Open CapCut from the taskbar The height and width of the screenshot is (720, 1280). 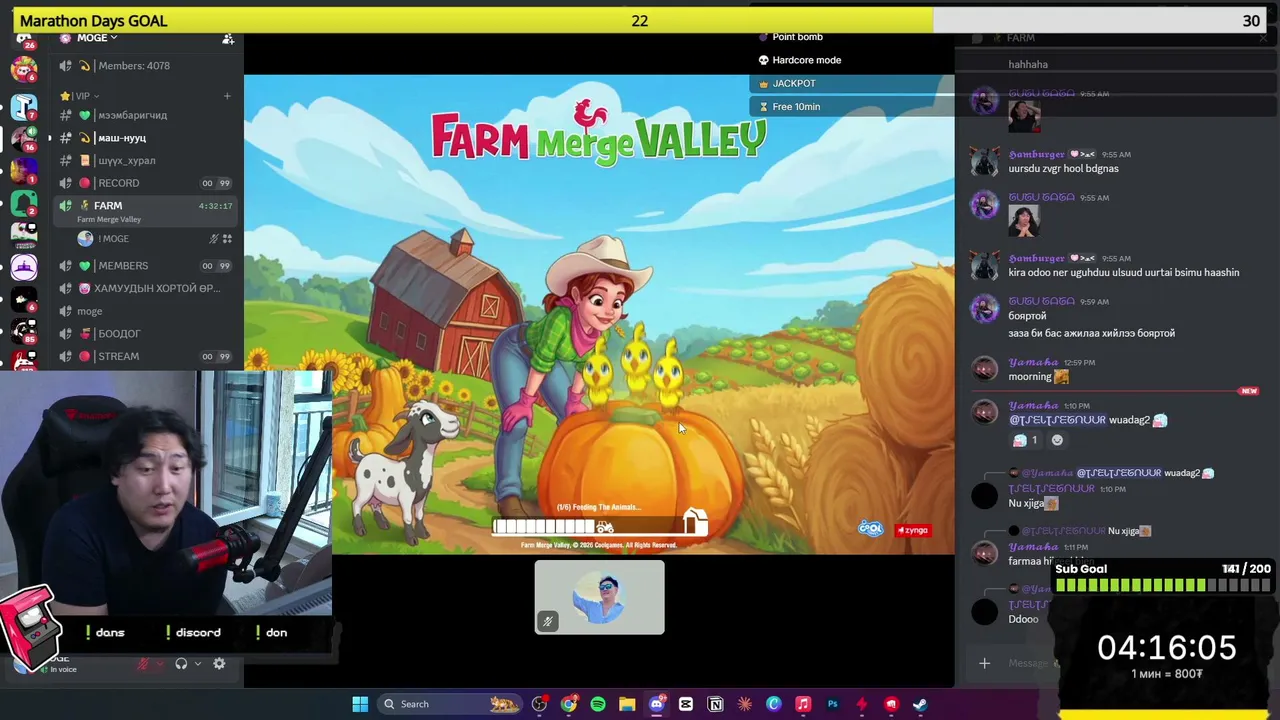(686, 704)
